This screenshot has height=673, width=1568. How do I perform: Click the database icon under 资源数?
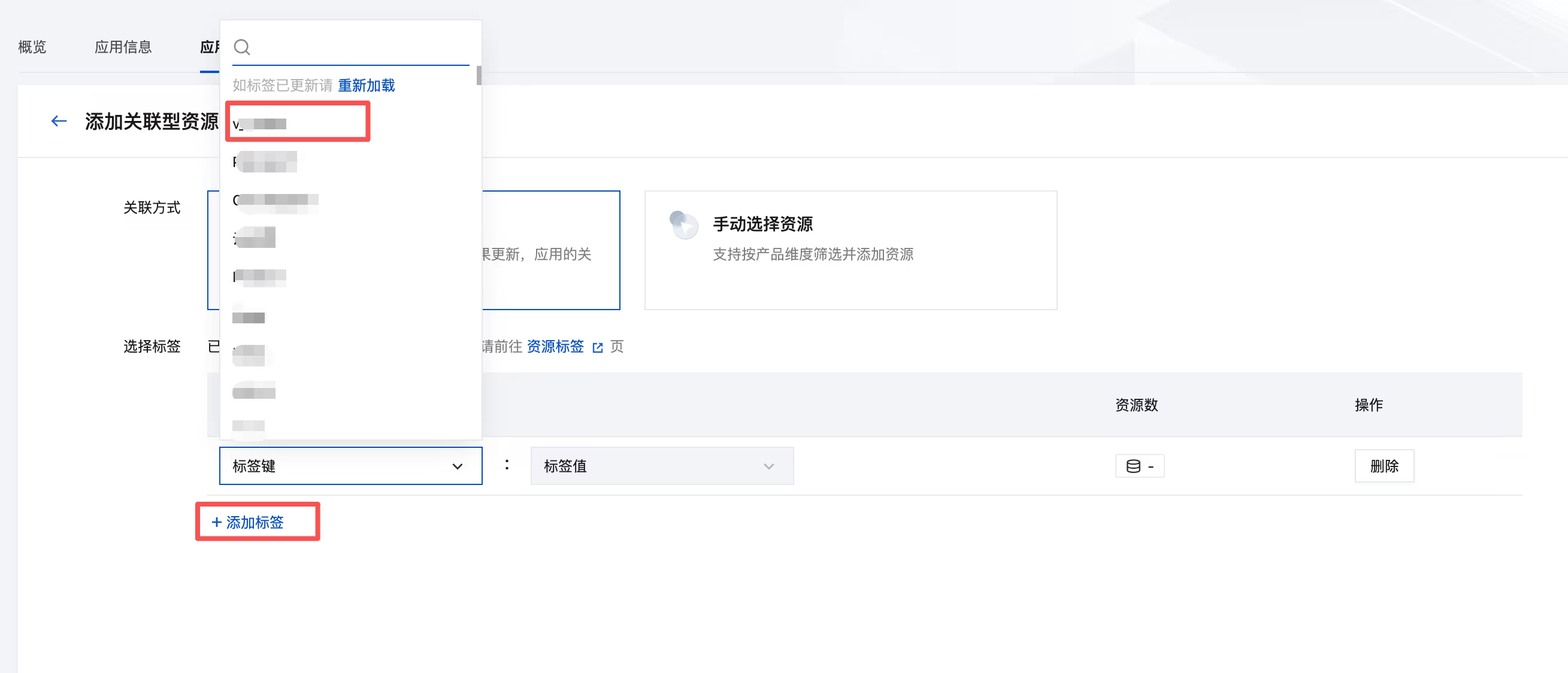click(x=1133, y=466)
